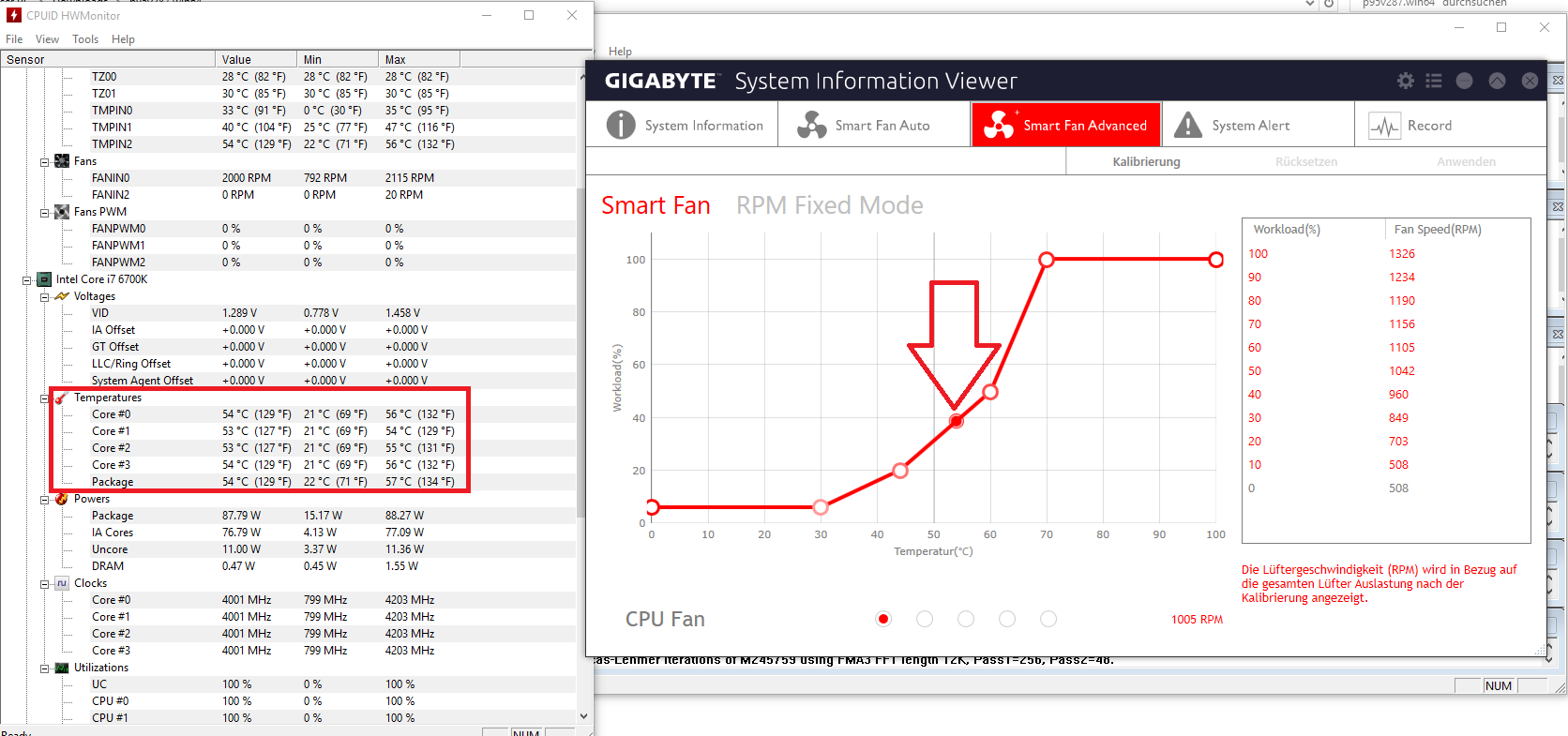Viewport: 1568px width, 736px height.
Task: Select the second fan radio dot
Action: point(925,619)
